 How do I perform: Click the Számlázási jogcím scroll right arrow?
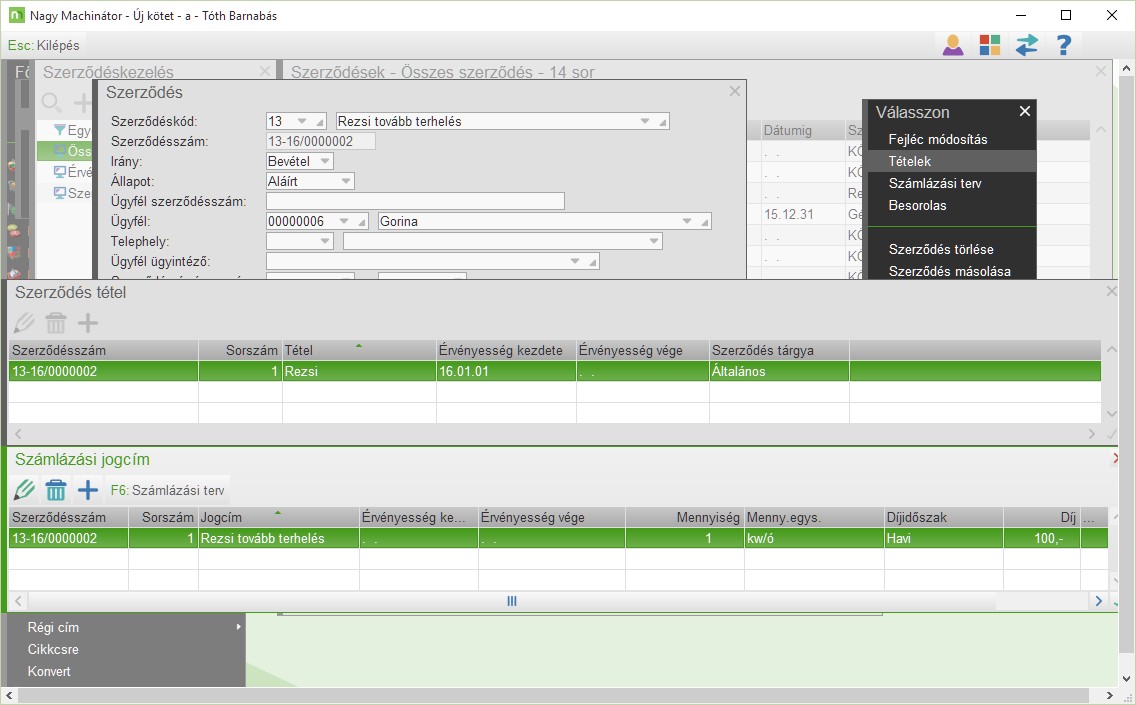(x=1098, y=601)
